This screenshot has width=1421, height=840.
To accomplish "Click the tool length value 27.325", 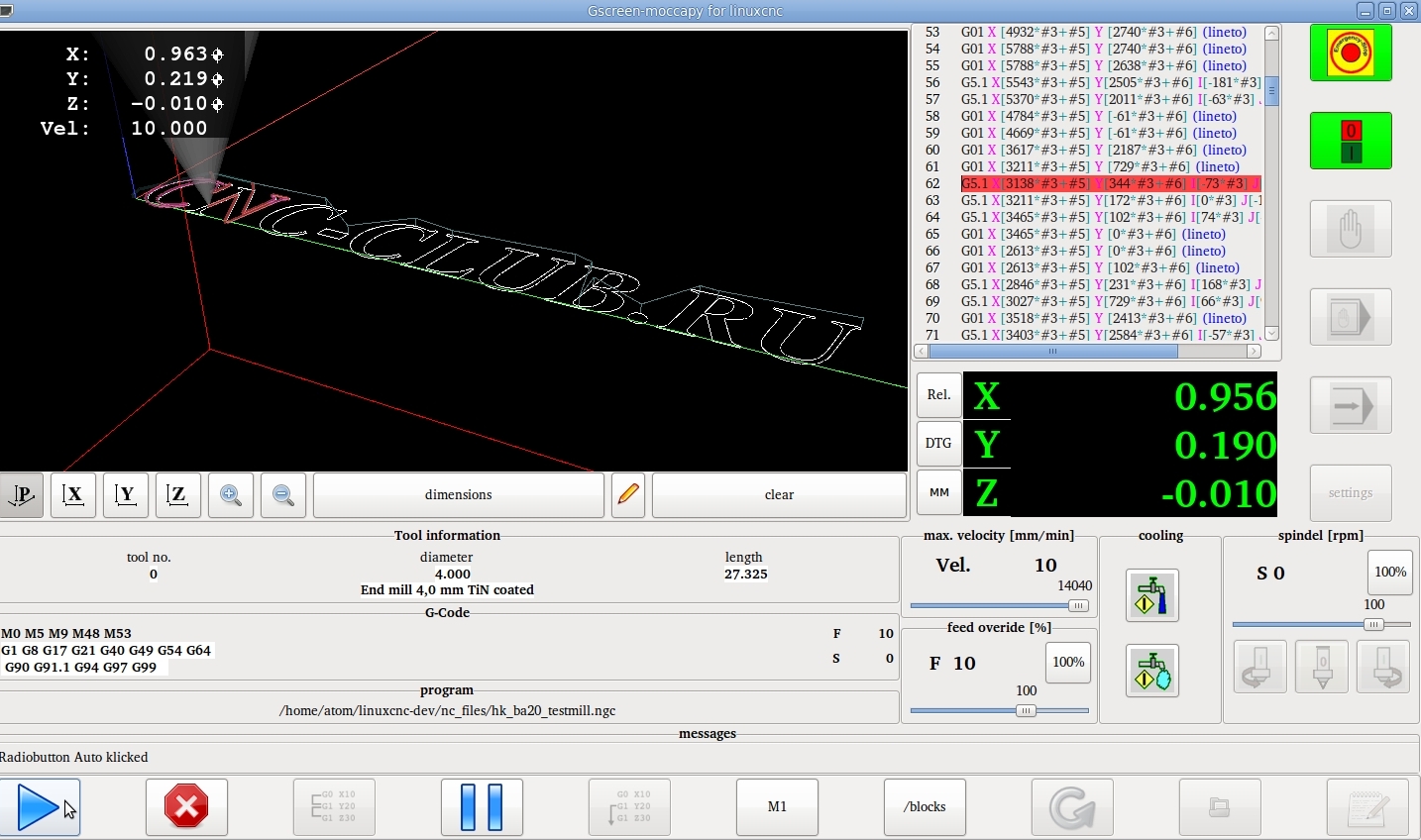I will point(745,575).
